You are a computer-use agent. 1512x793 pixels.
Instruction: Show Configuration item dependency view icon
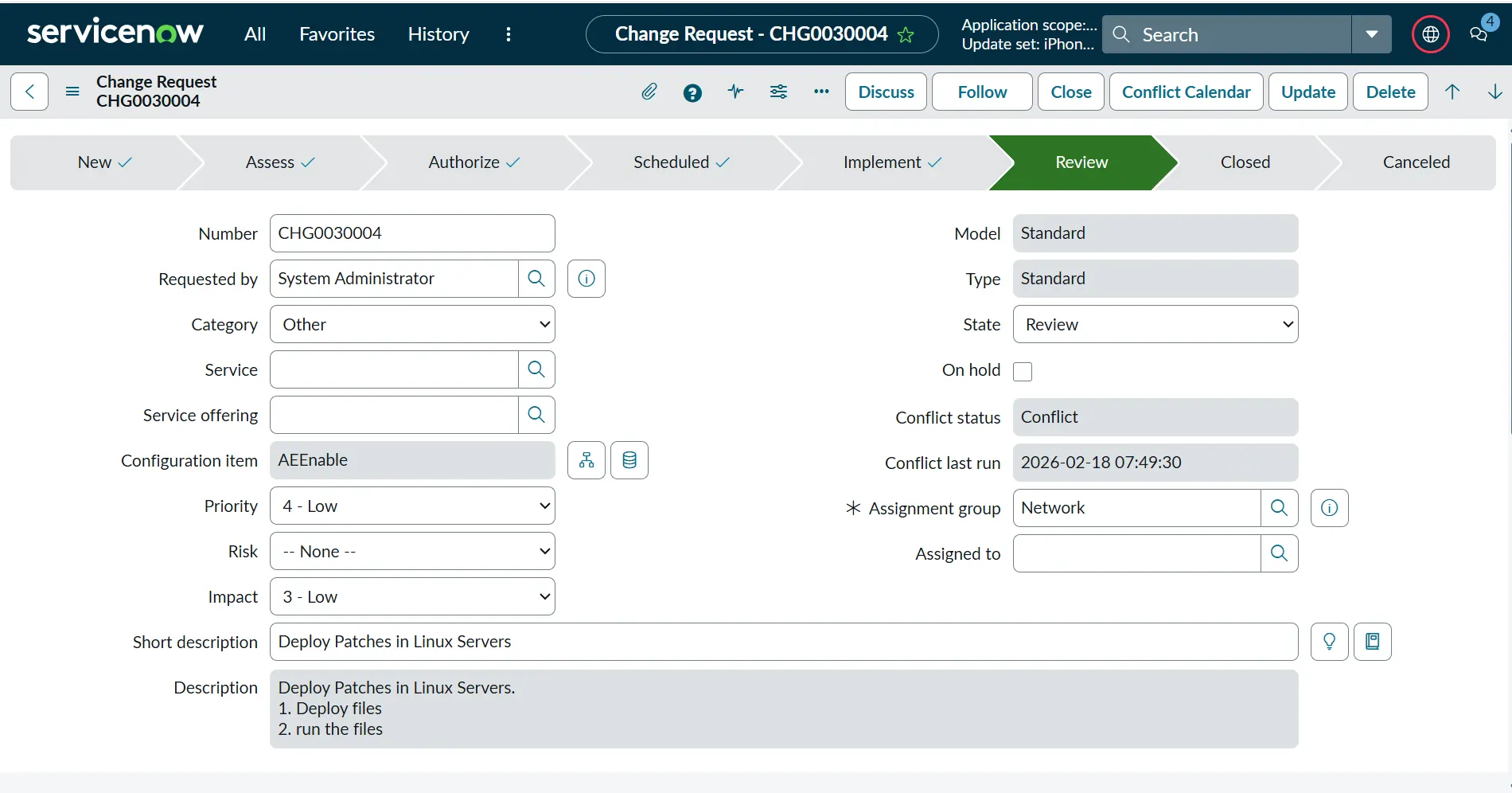tap(586, 460)
